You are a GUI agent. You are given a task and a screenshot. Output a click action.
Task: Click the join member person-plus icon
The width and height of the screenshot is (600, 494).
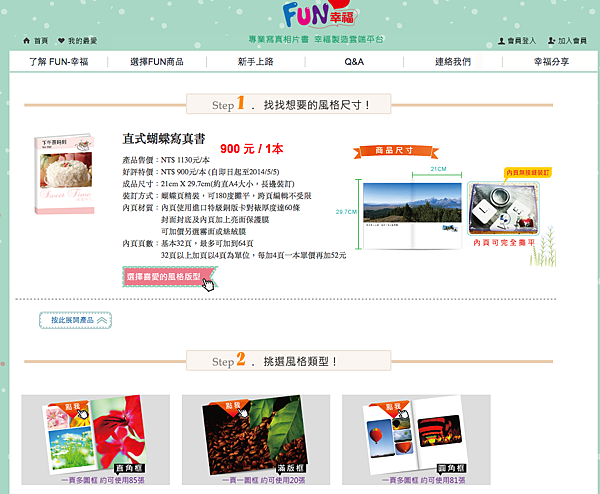551,41
